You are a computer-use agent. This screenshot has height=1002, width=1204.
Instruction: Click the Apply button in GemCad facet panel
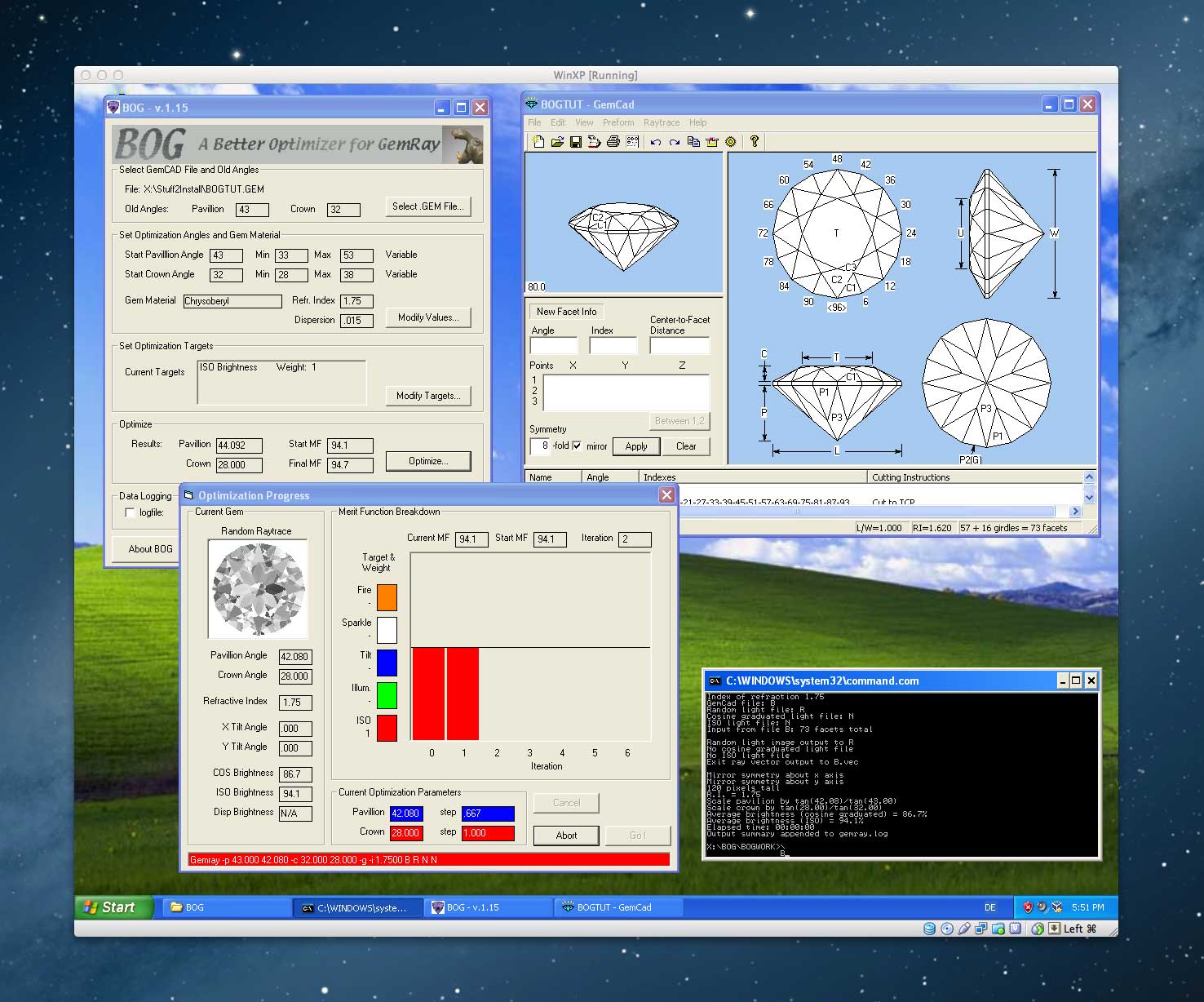point(636,446)
